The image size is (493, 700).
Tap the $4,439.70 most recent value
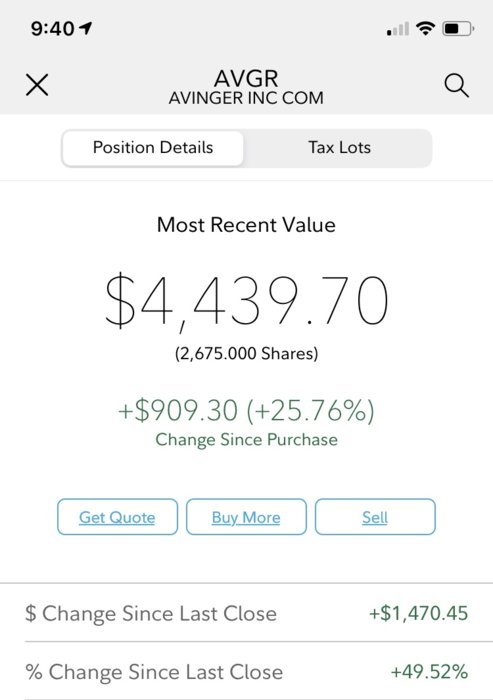point(246,301)
